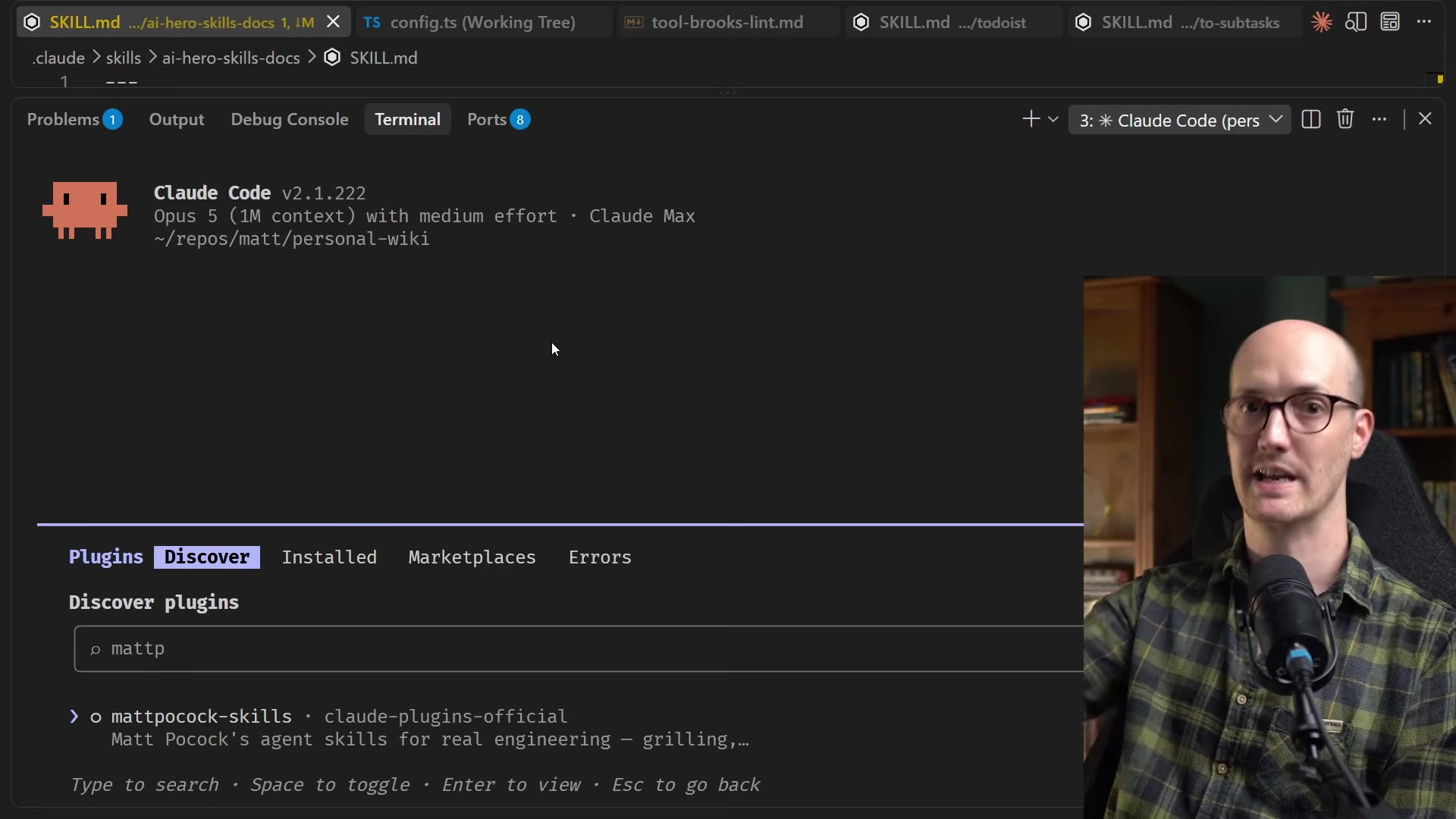Toggle the mattpocock-skills plugin circle
Image resolution: width=1456 pixels, height=819 pixels.
[96, 717]
